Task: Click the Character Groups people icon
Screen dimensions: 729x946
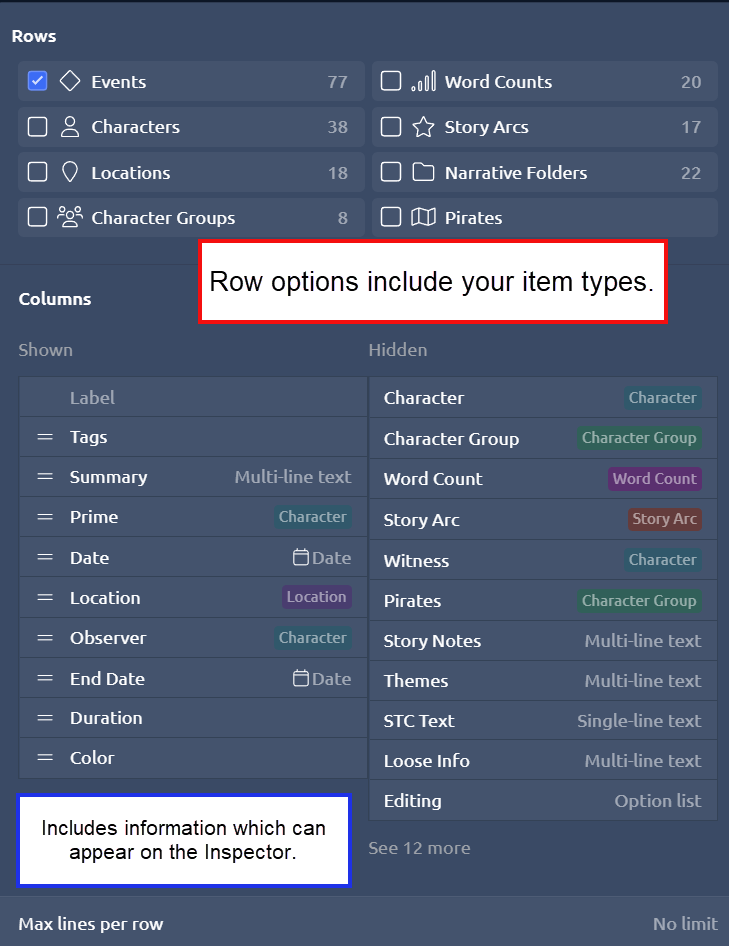Action: (x=70, y=217)
